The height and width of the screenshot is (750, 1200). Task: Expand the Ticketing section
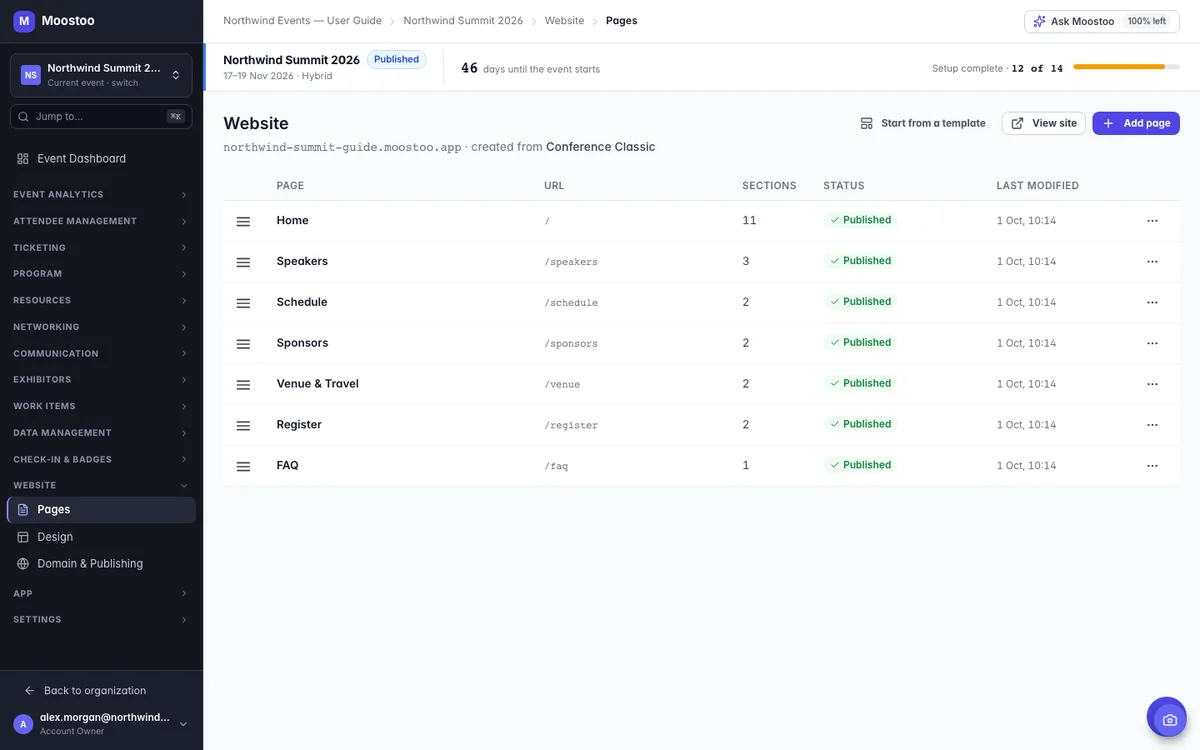(x=101, y=248)
